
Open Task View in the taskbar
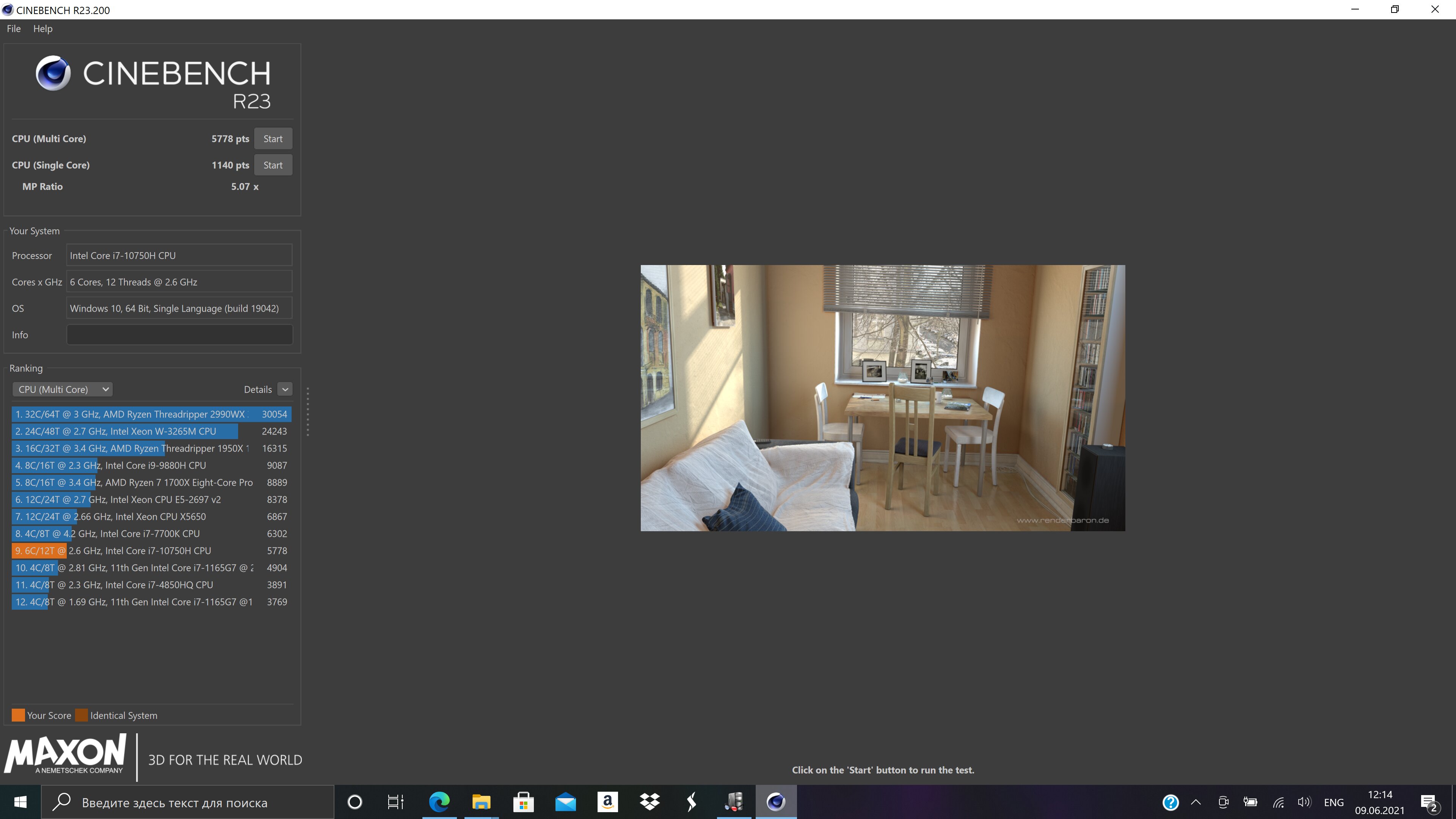coord(395,802)
